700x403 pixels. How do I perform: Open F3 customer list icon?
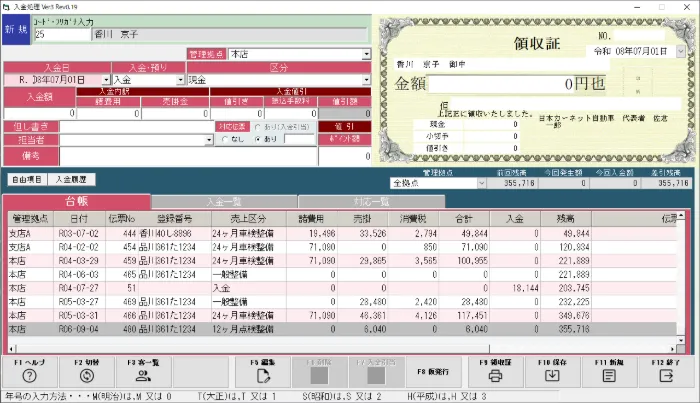tap(143, 376)
